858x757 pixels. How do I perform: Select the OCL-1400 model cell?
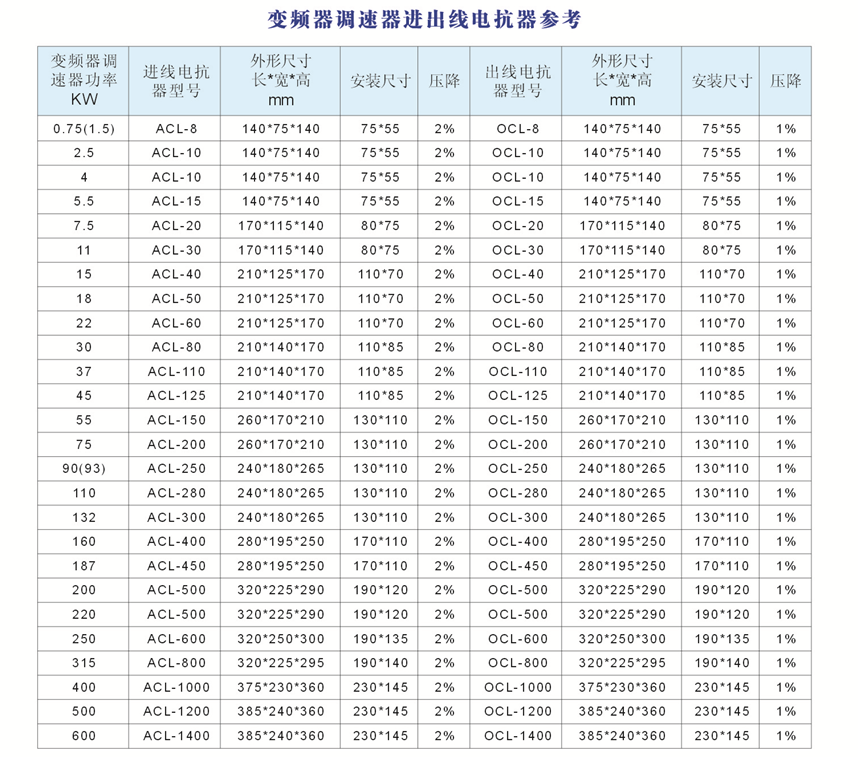pyautogui.click(x=518, y=736)
